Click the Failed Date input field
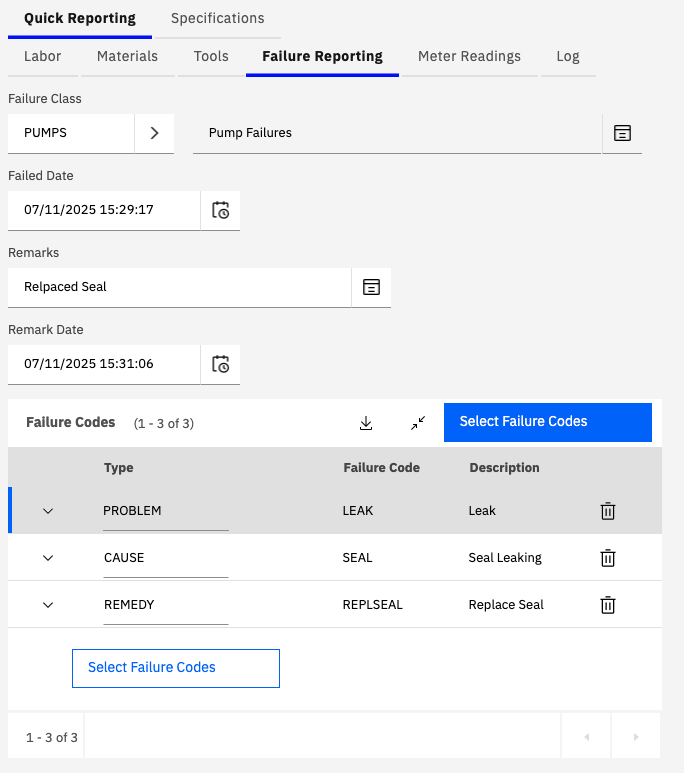The height and width of the screenshot is (773, 684). (104, 211)
